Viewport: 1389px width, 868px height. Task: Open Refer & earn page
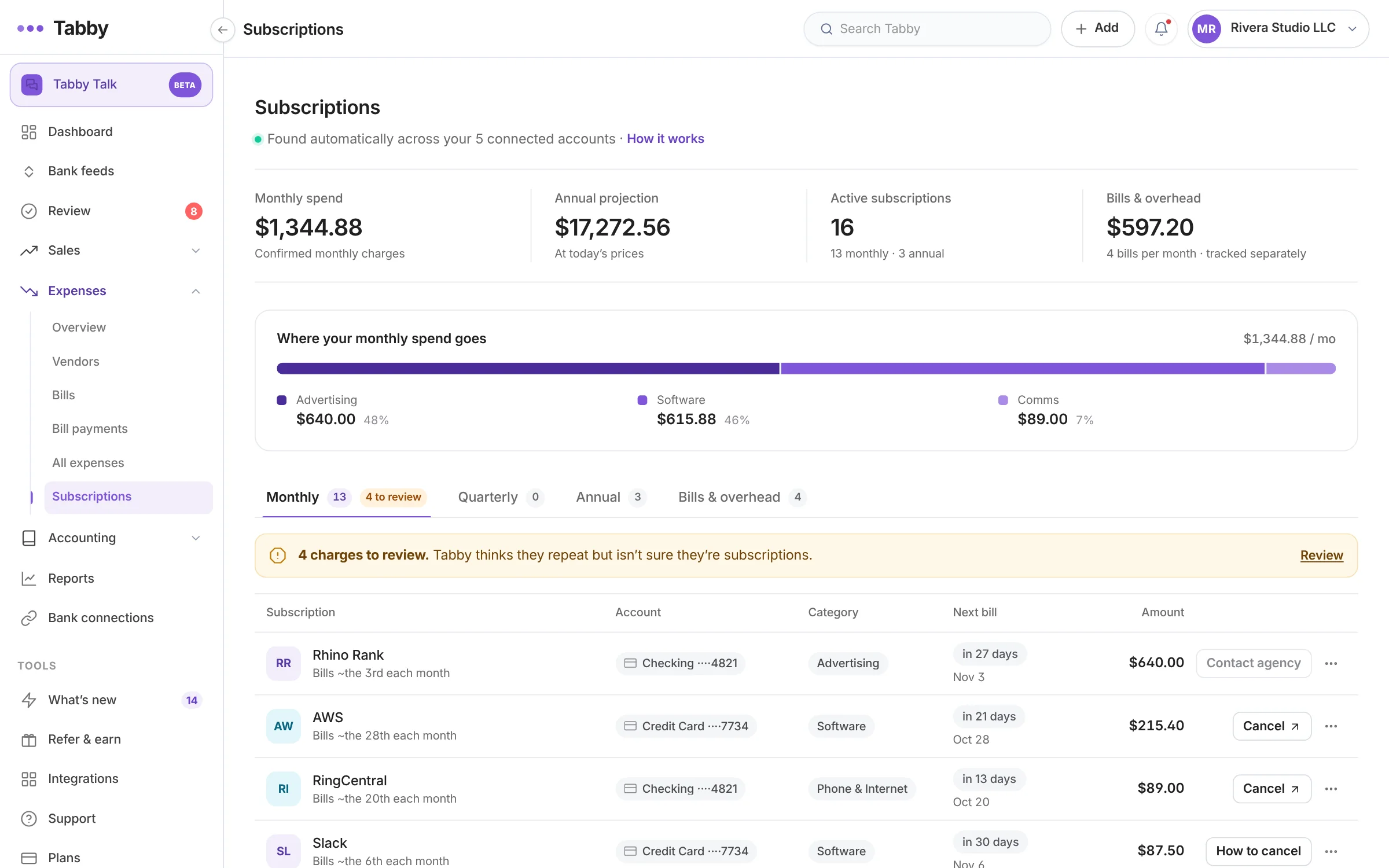pos(111,740)
